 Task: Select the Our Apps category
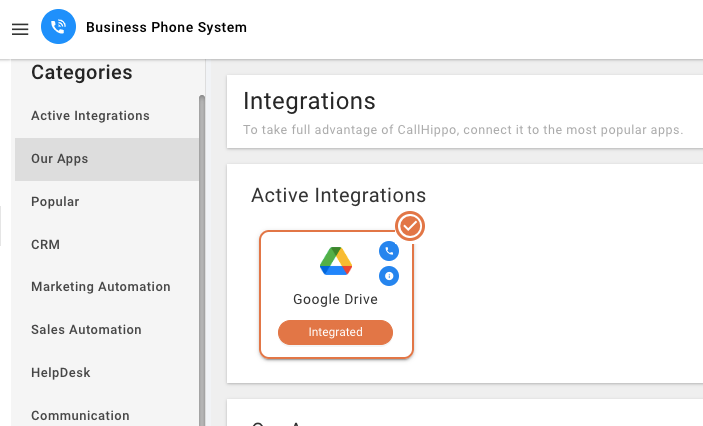coord(107,159)
